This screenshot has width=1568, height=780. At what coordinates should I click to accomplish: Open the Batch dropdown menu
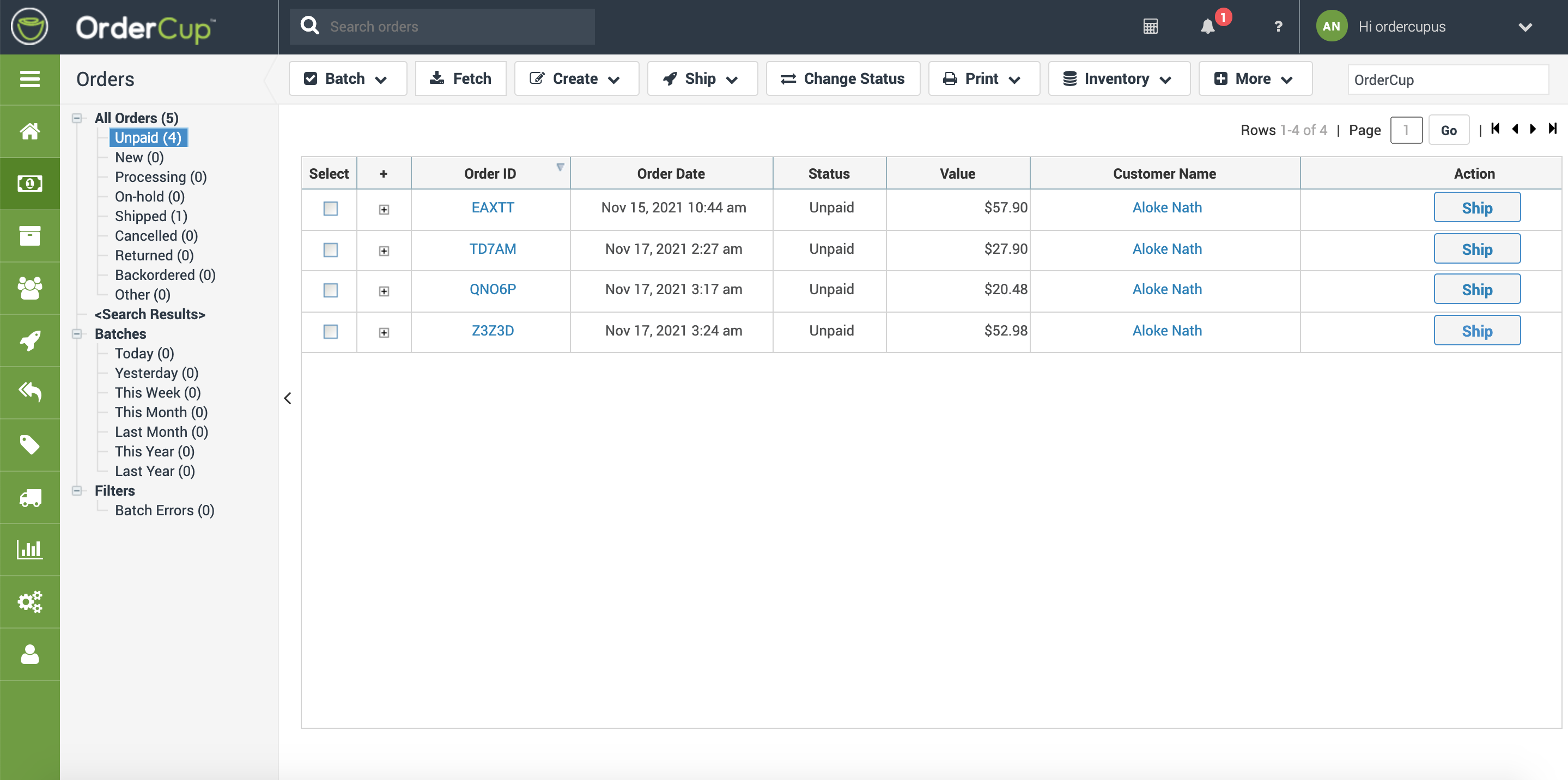tap(347, 78)
